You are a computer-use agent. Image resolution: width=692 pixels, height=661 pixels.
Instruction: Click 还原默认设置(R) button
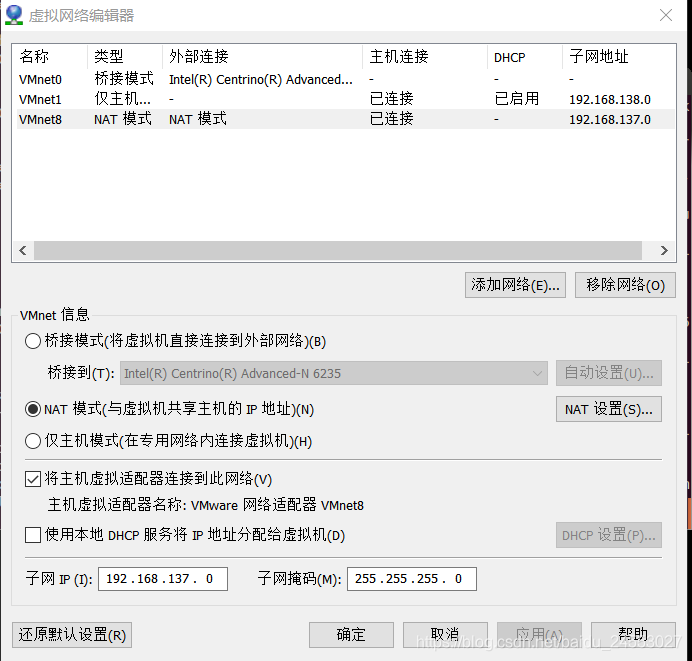(x=72, y=635)
